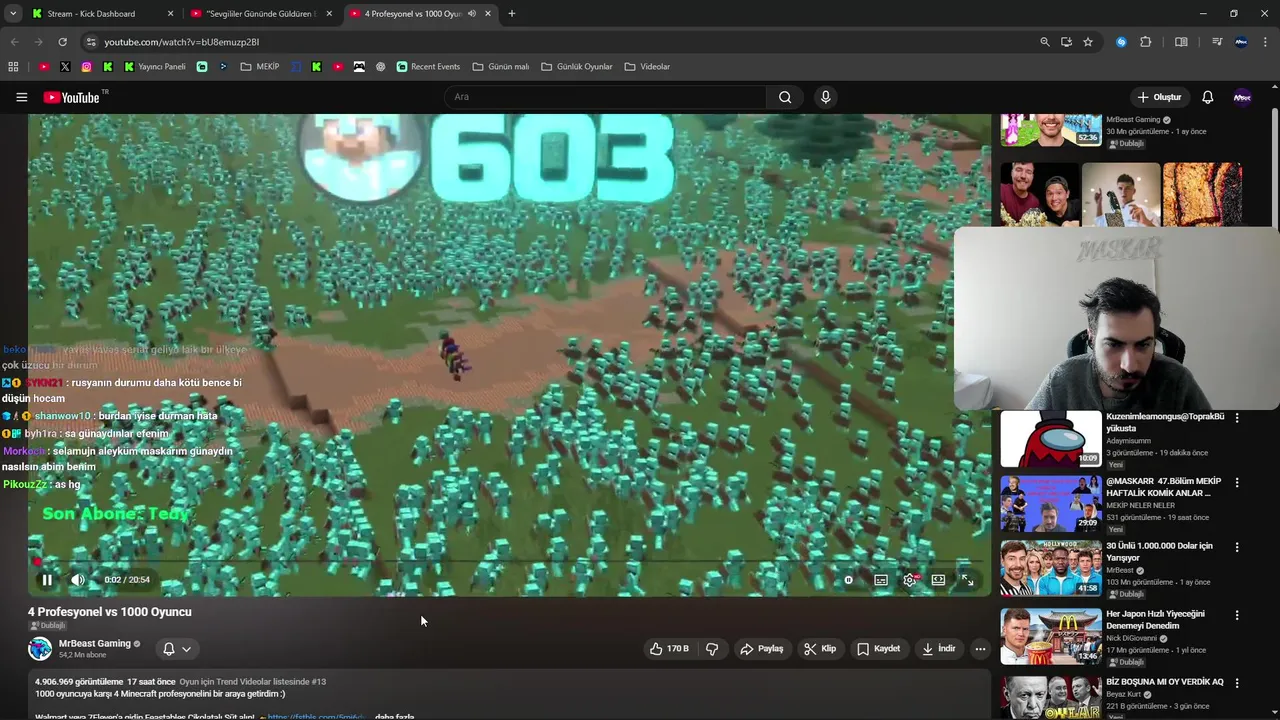This screenshot has height=720, width=1280.
Task: Open the Günlük Oyunlar bookmarks folder
Action: tap(577, 67)
